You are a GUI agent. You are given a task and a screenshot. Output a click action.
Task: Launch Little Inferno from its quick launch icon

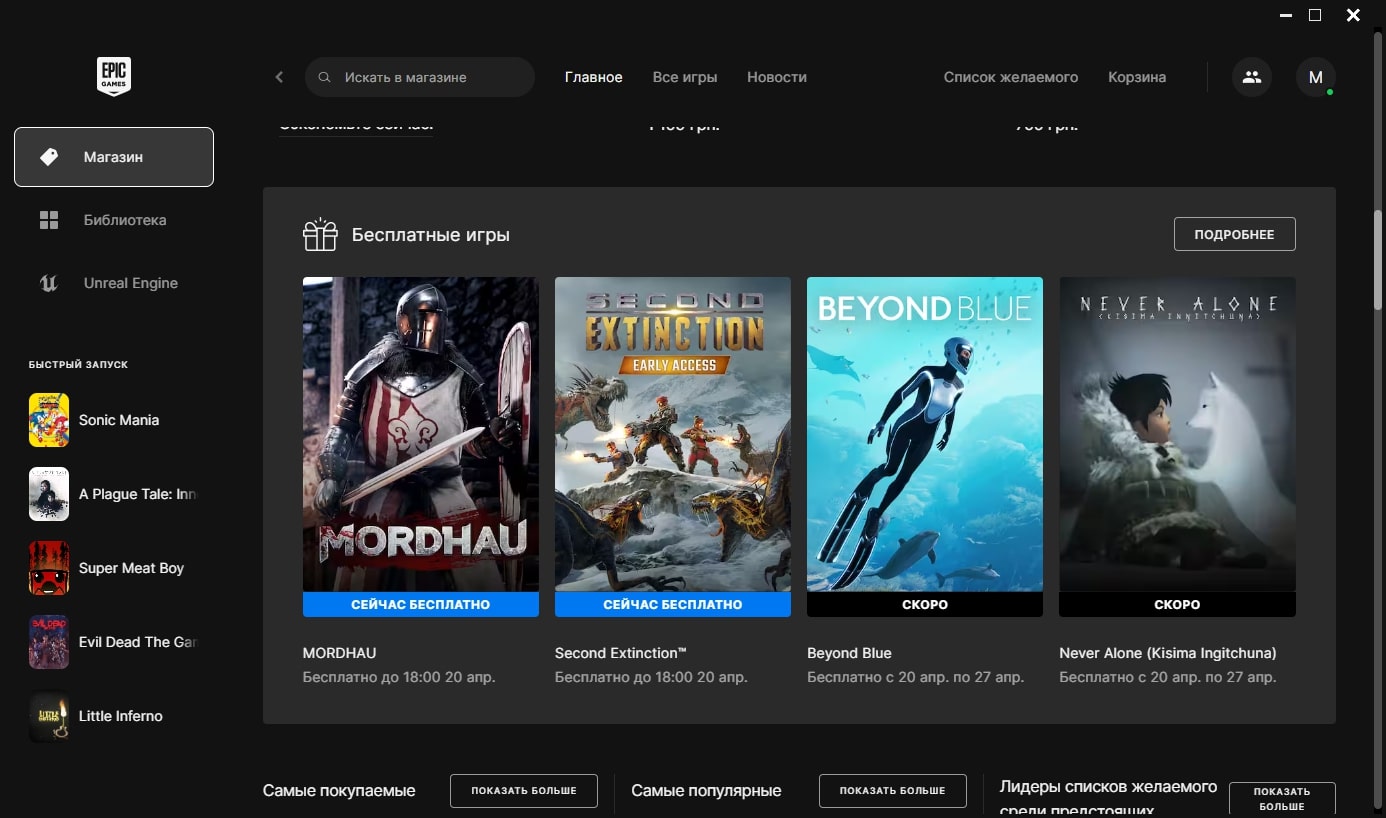(x=49, y=716)
